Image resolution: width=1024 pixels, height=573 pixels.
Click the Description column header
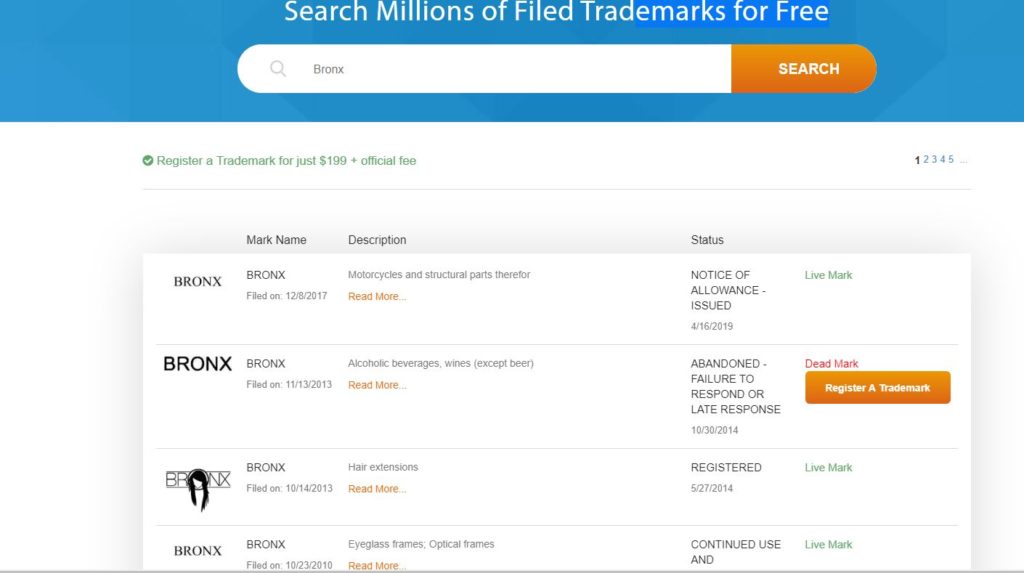click(x=377, y=240)
